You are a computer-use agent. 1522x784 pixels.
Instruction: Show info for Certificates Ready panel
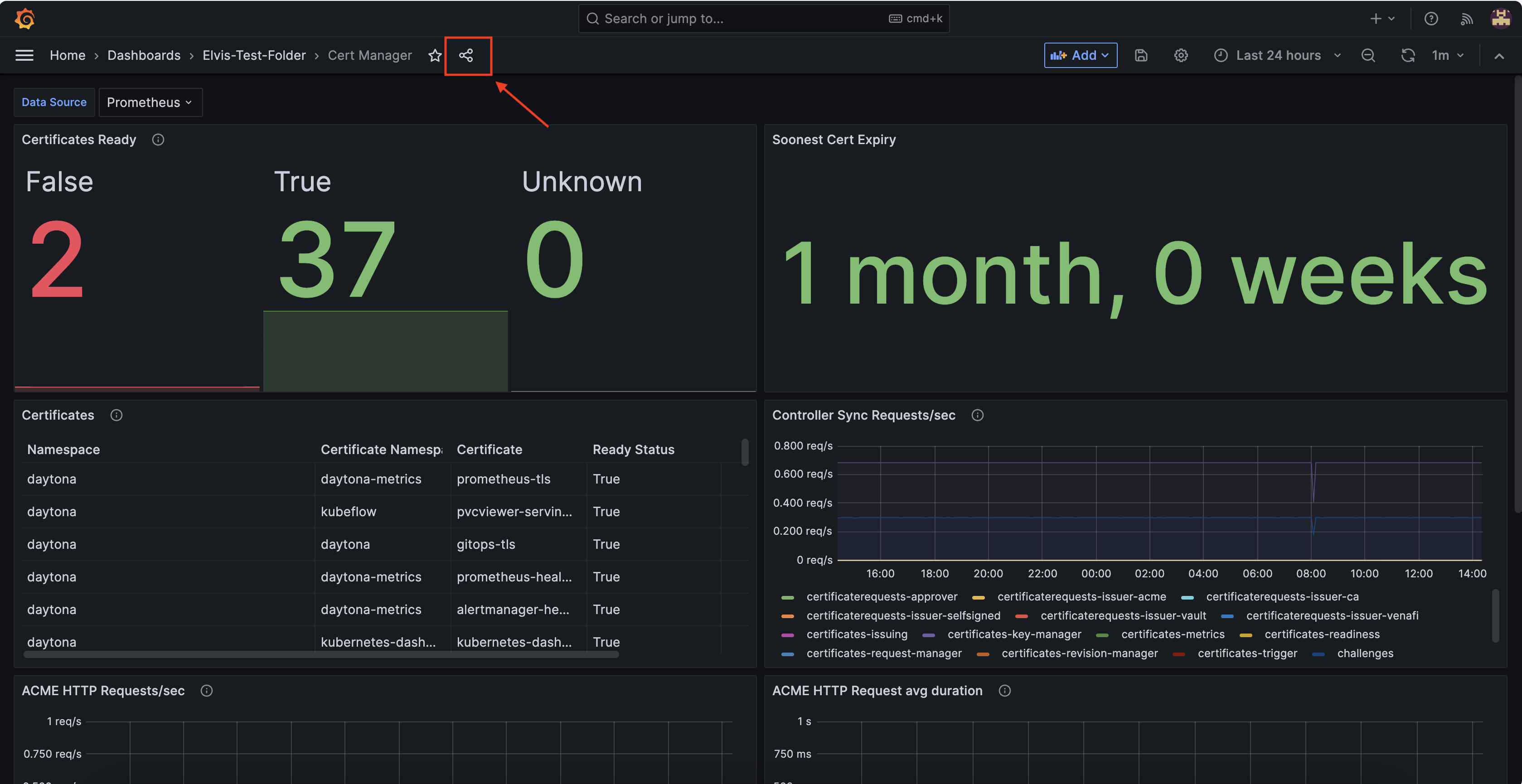click(158, 140)
